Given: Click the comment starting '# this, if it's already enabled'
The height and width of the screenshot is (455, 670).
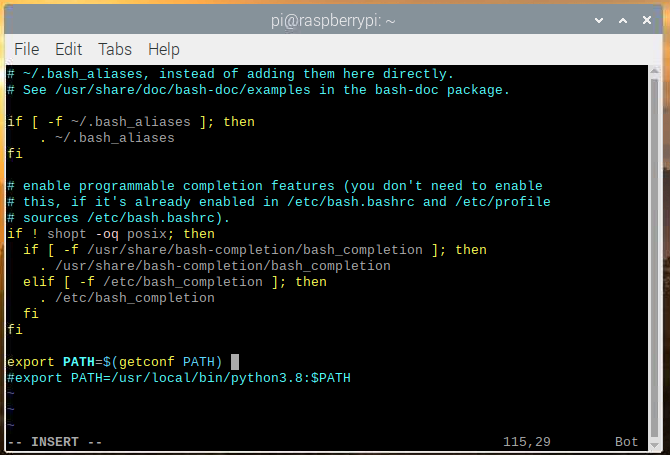Looking at the screenshot, I should coord(279,202).
